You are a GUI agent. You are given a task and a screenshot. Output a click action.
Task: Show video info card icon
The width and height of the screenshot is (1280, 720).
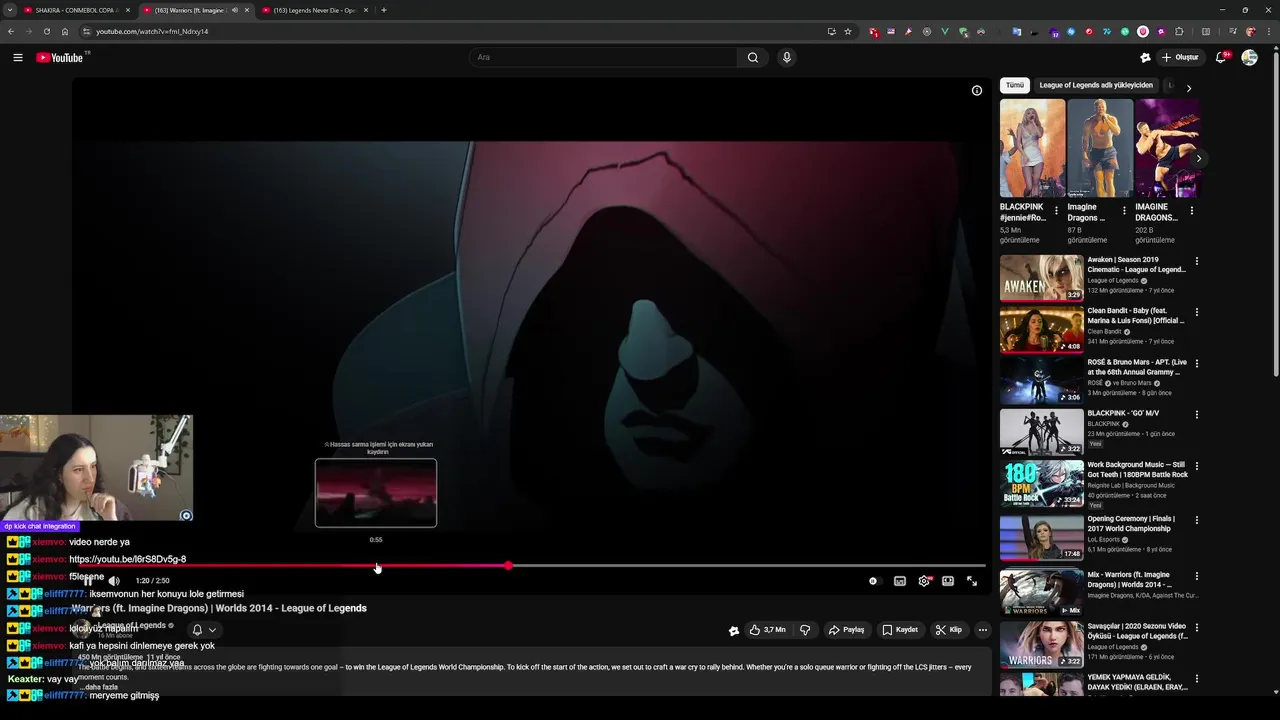(x=977, y=90)
